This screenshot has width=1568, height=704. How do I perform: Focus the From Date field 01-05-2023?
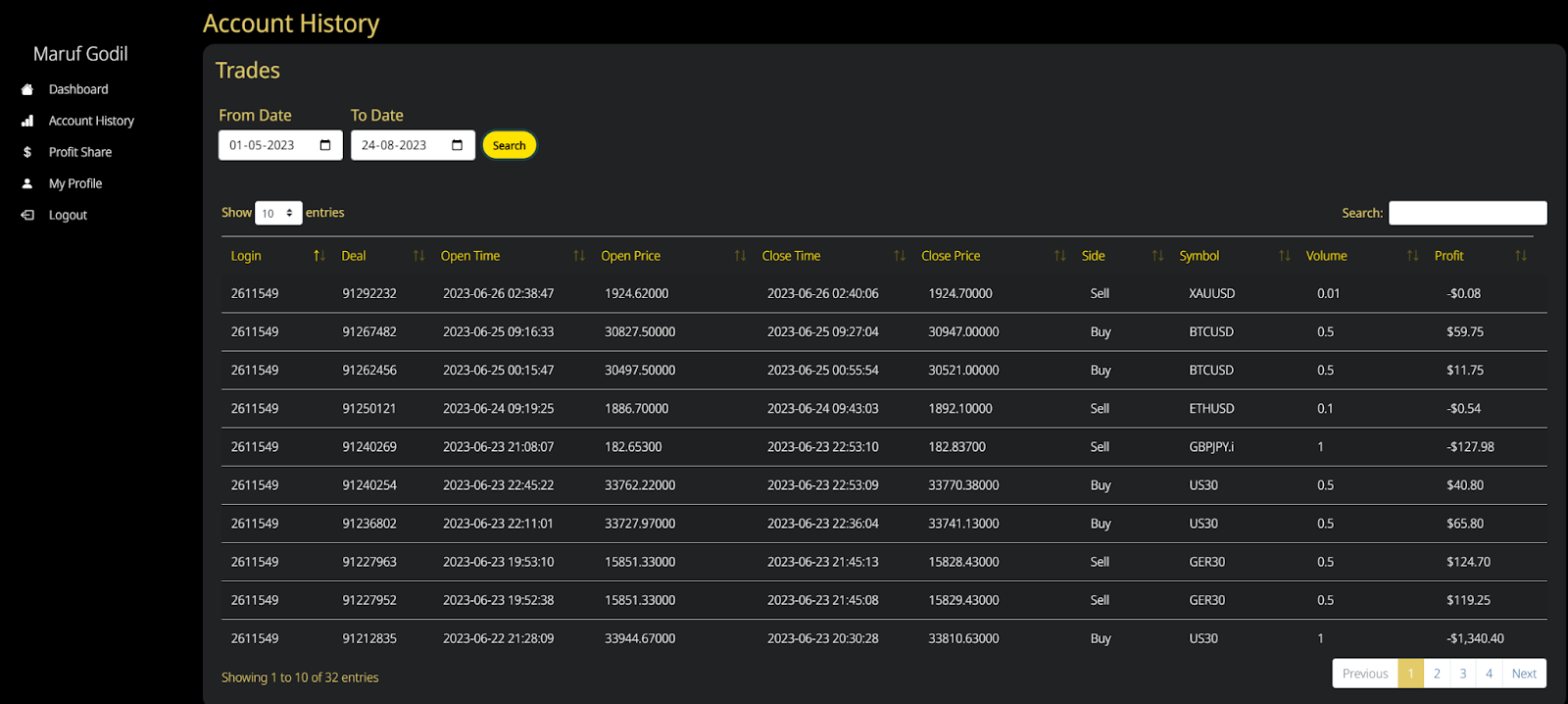(x=280, y=145)
